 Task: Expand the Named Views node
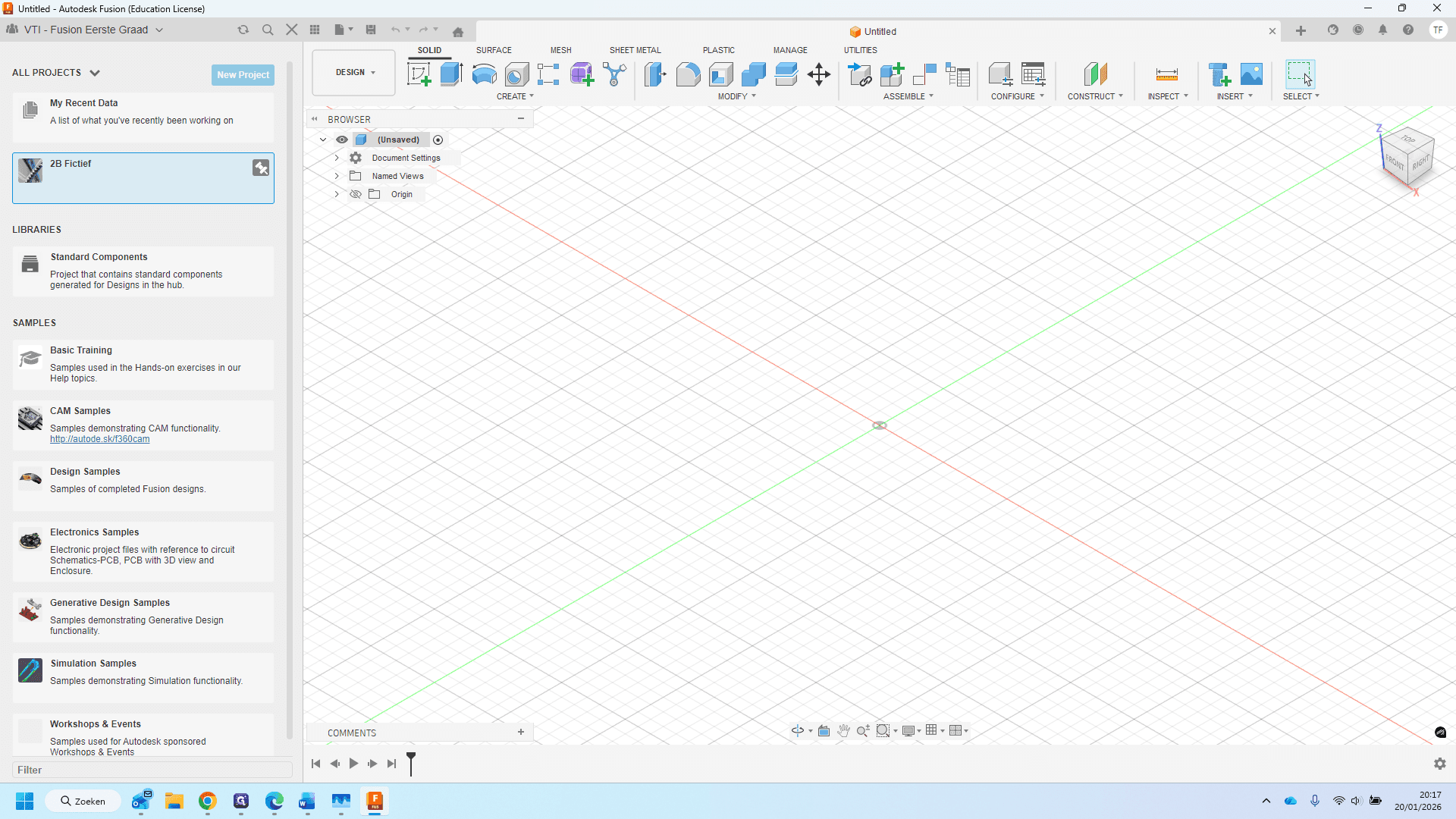(337, 176)
